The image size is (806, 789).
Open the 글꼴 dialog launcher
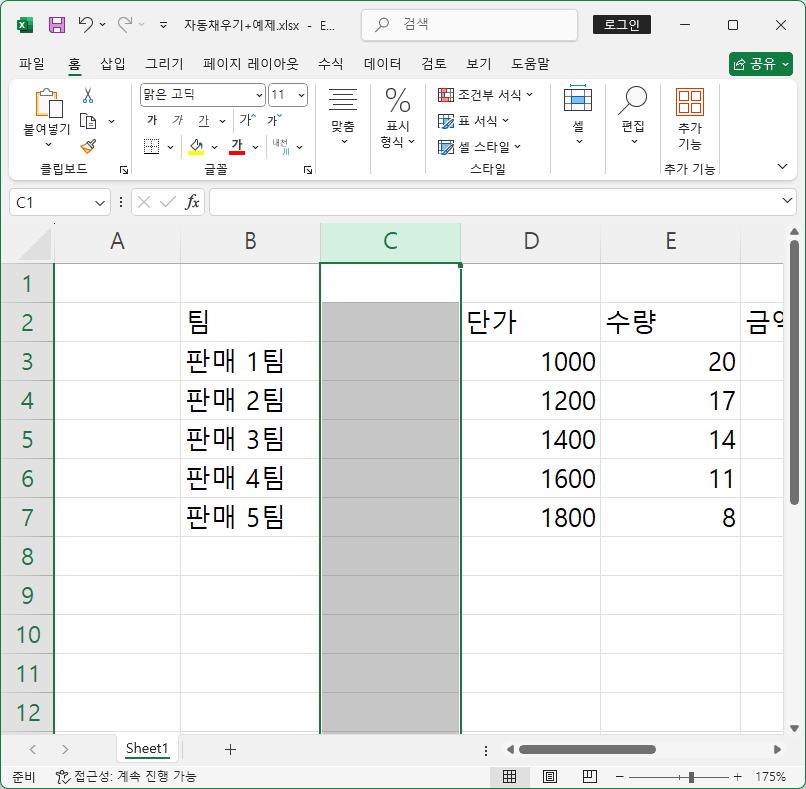(308, 170)
